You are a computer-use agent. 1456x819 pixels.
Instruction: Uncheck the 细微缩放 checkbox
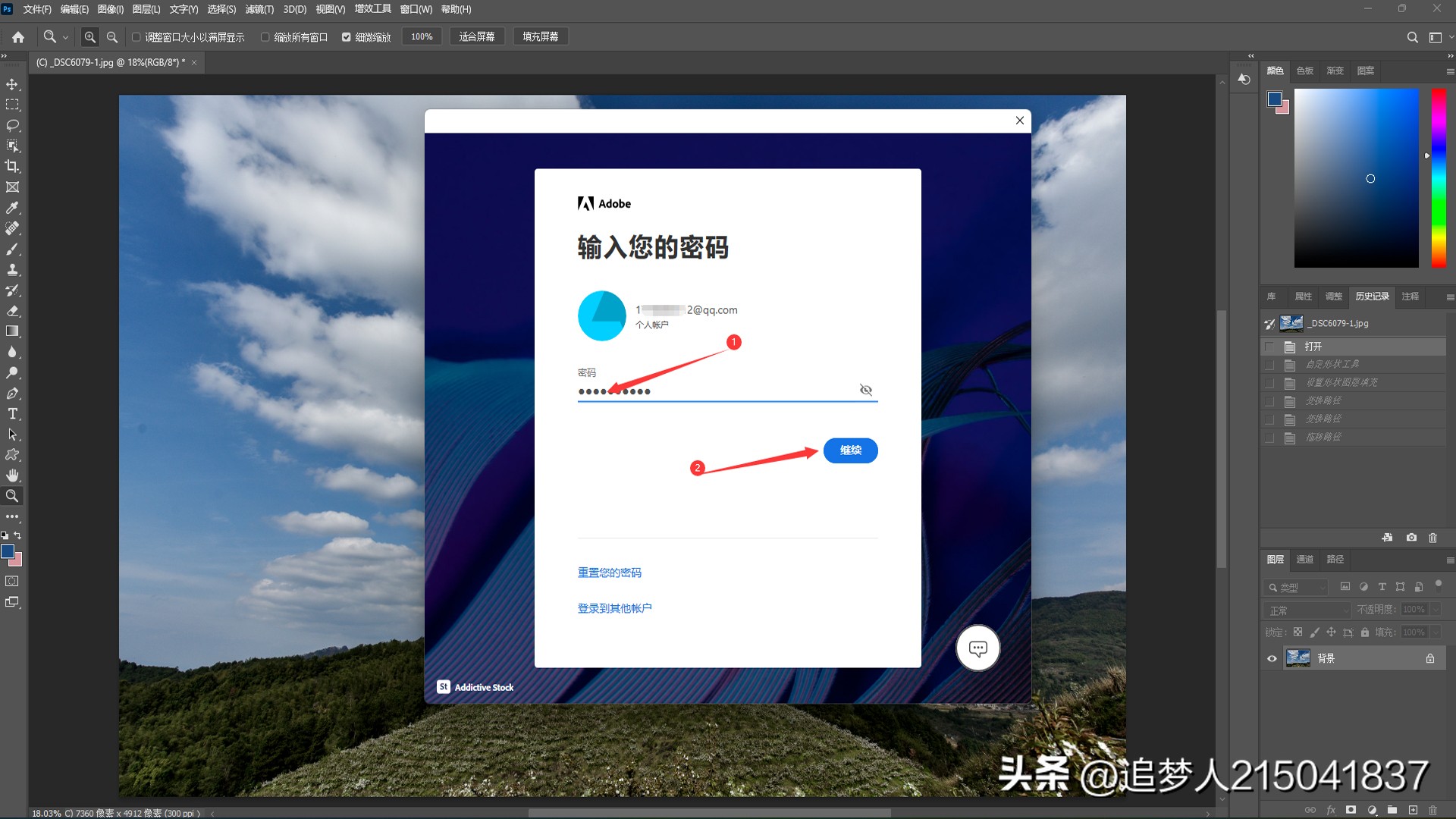click(x=347, y=36)
